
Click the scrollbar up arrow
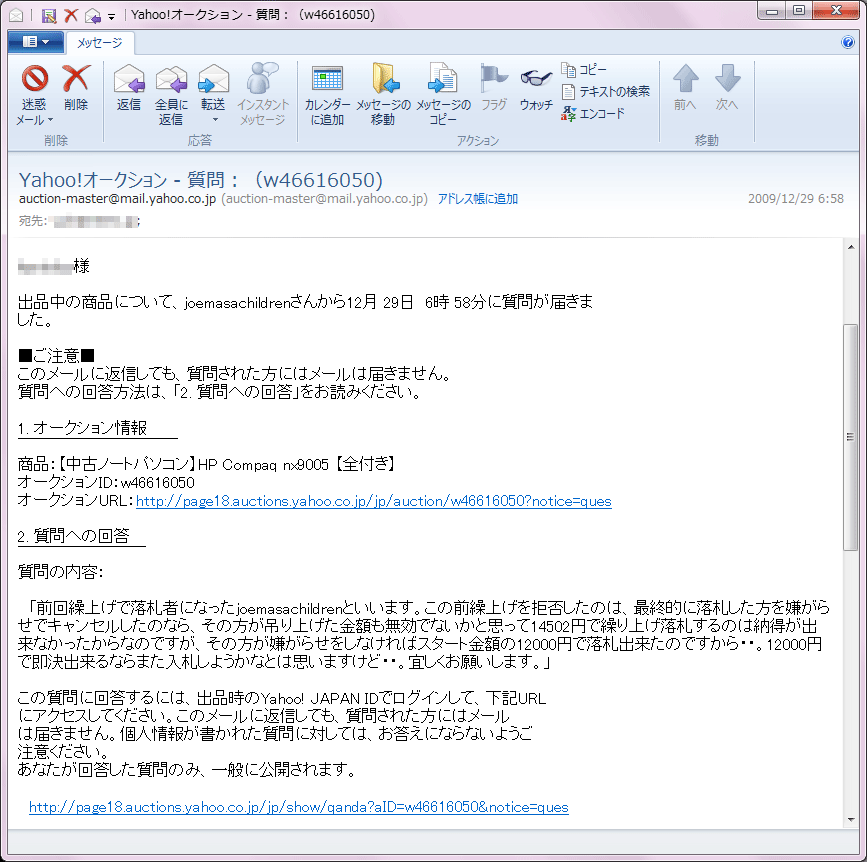click(x=851, y=247)
